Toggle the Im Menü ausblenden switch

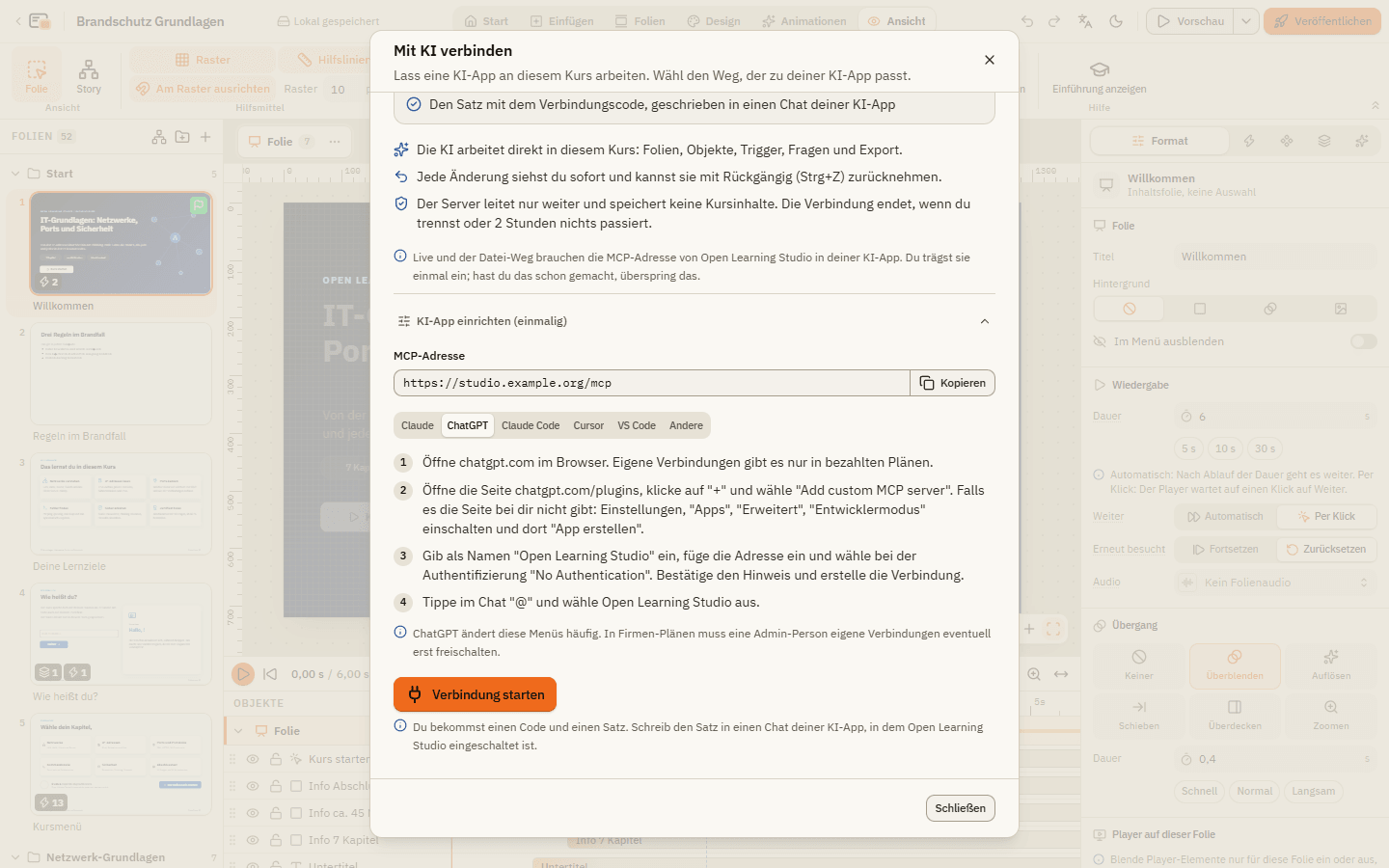click(x=1363, y=341)
